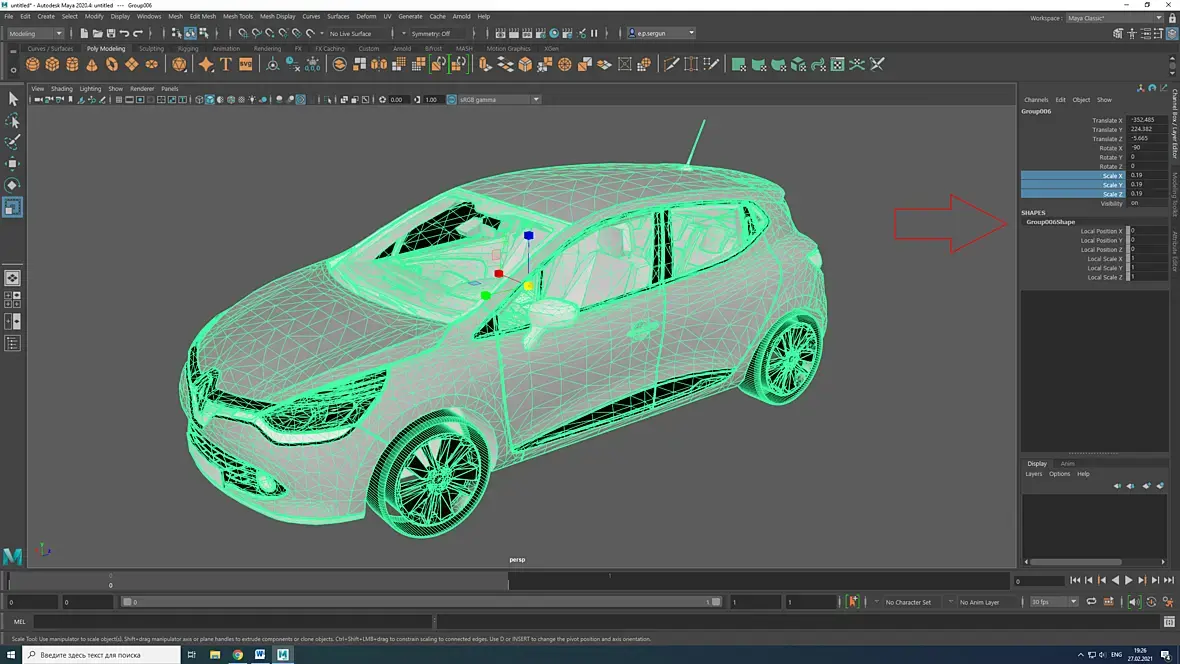Toggle the Auto Keyframe button

coord(852,602)
